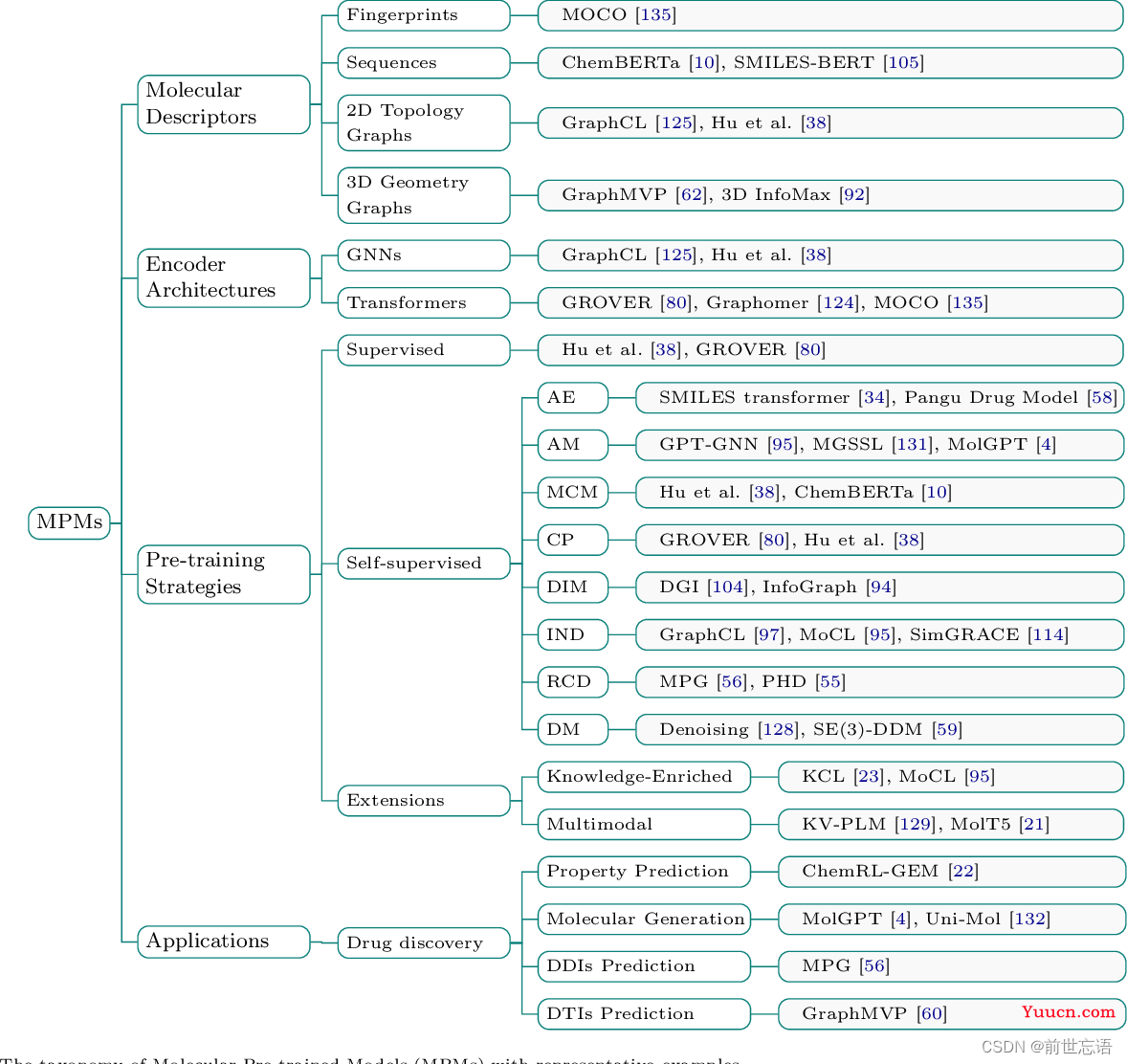Screen dimensions: 1127x1064
Task: Open citation [34] after SMILES transformer
Action: [874, 397]
